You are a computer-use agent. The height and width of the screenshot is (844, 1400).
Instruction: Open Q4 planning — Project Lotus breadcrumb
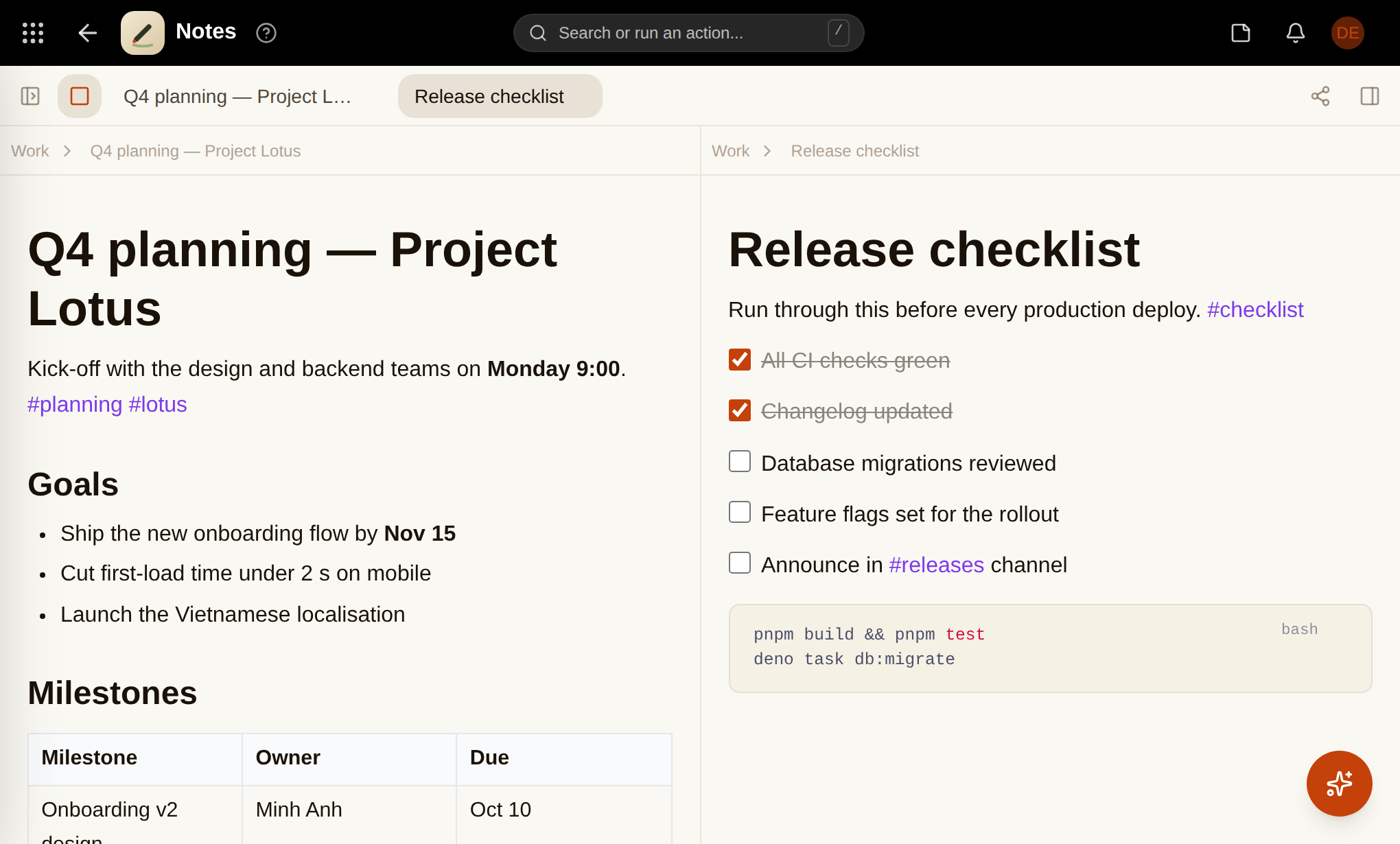point(196,151)
